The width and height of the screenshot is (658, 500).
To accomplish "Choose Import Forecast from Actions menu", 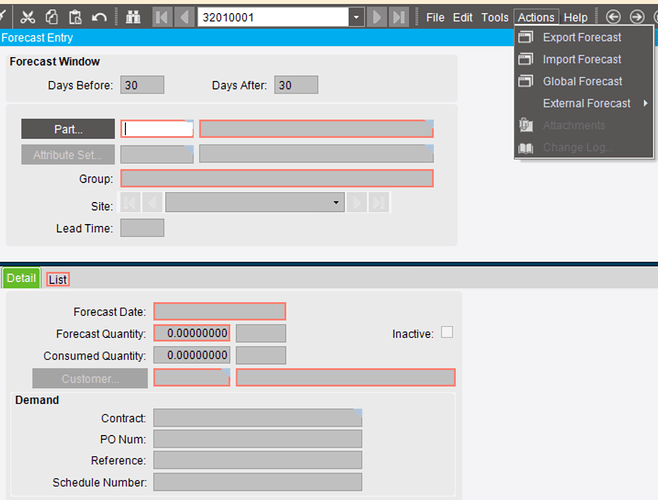I will (x=582, y=59).
